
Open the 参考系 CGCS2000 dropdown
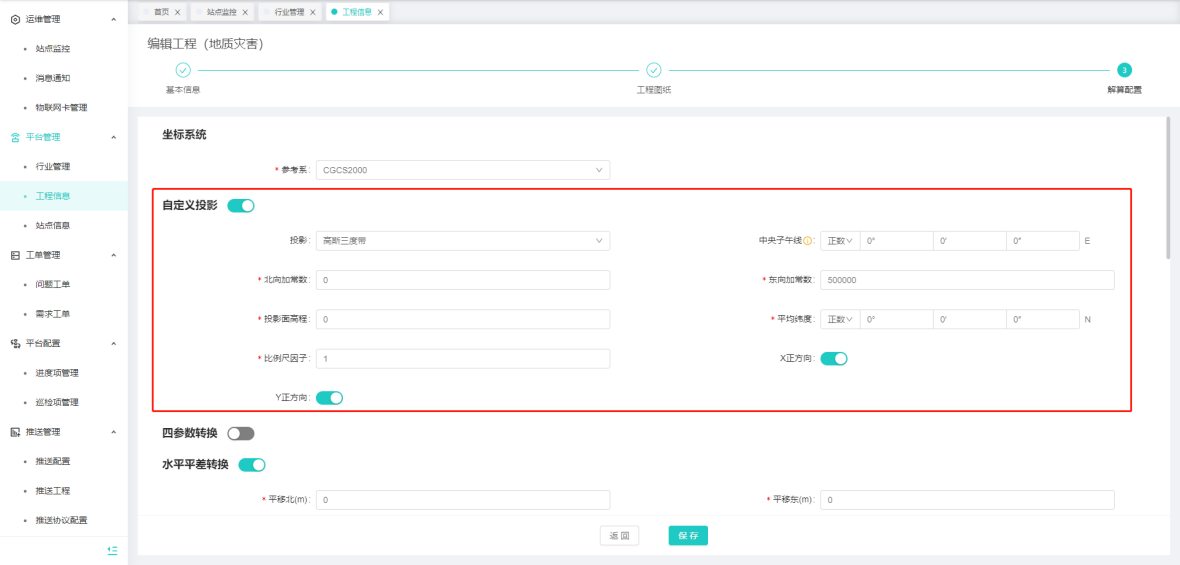(462, 170)
